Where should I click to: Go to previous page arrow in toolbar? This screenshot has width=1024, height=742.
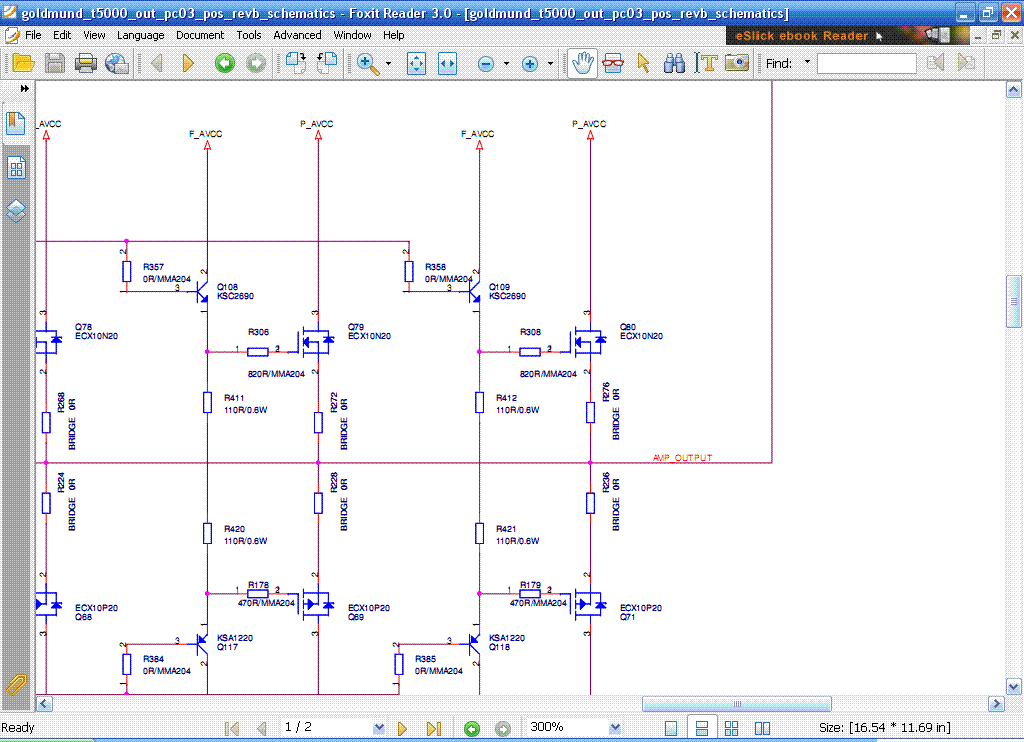[157, 63]
